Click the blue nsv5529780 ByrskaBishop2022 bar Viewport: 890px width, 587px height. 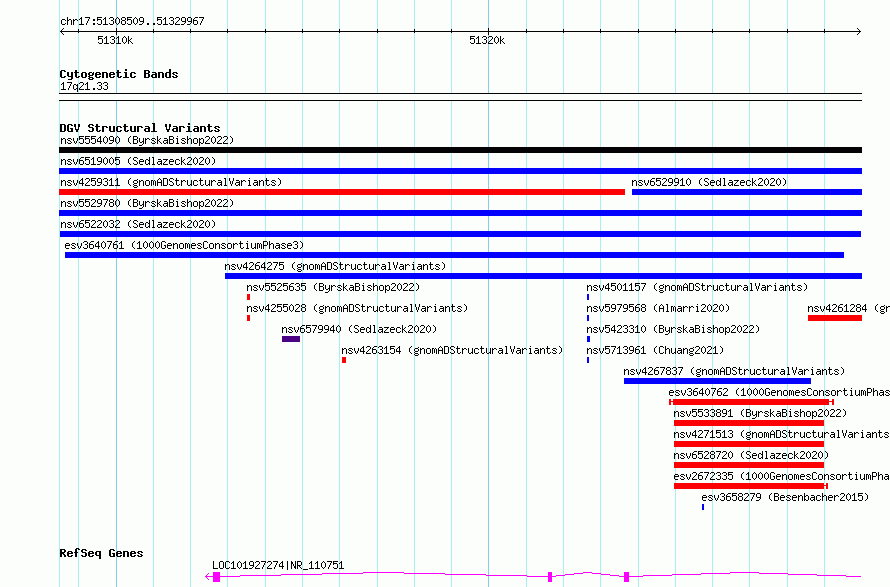pyautogui.click(x=460, y=213)
